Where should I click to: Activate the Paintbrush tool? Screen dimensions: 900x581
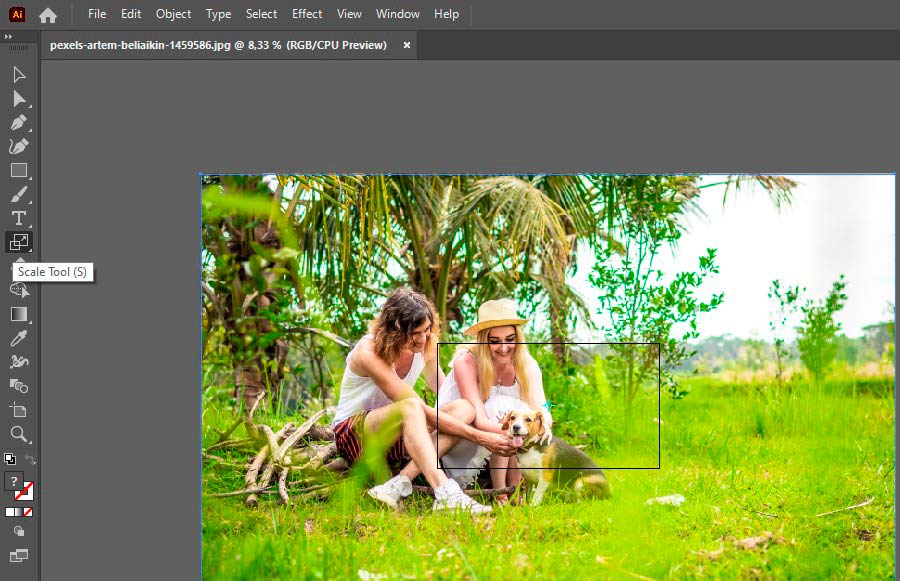tap(19, 195)
